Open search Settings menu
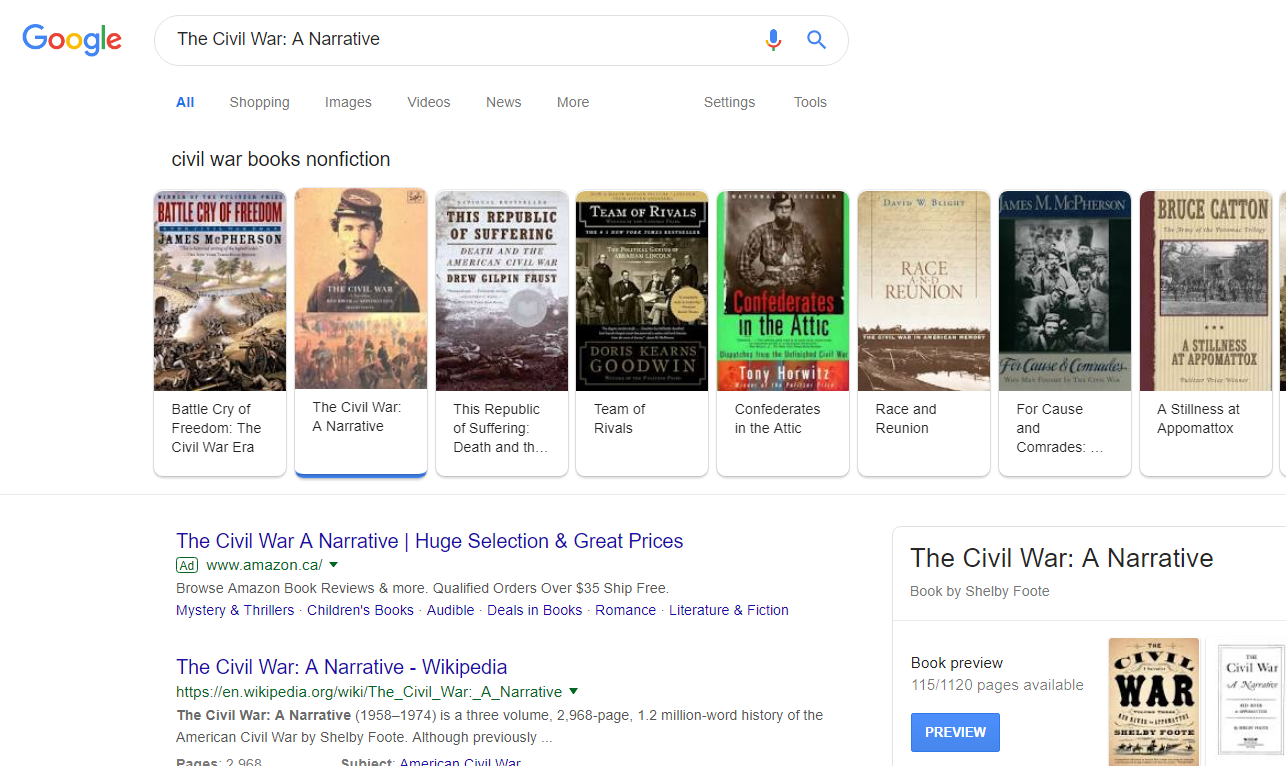Screen dimensions: 1286x766 pyautogui.click(x=729, y=102)
